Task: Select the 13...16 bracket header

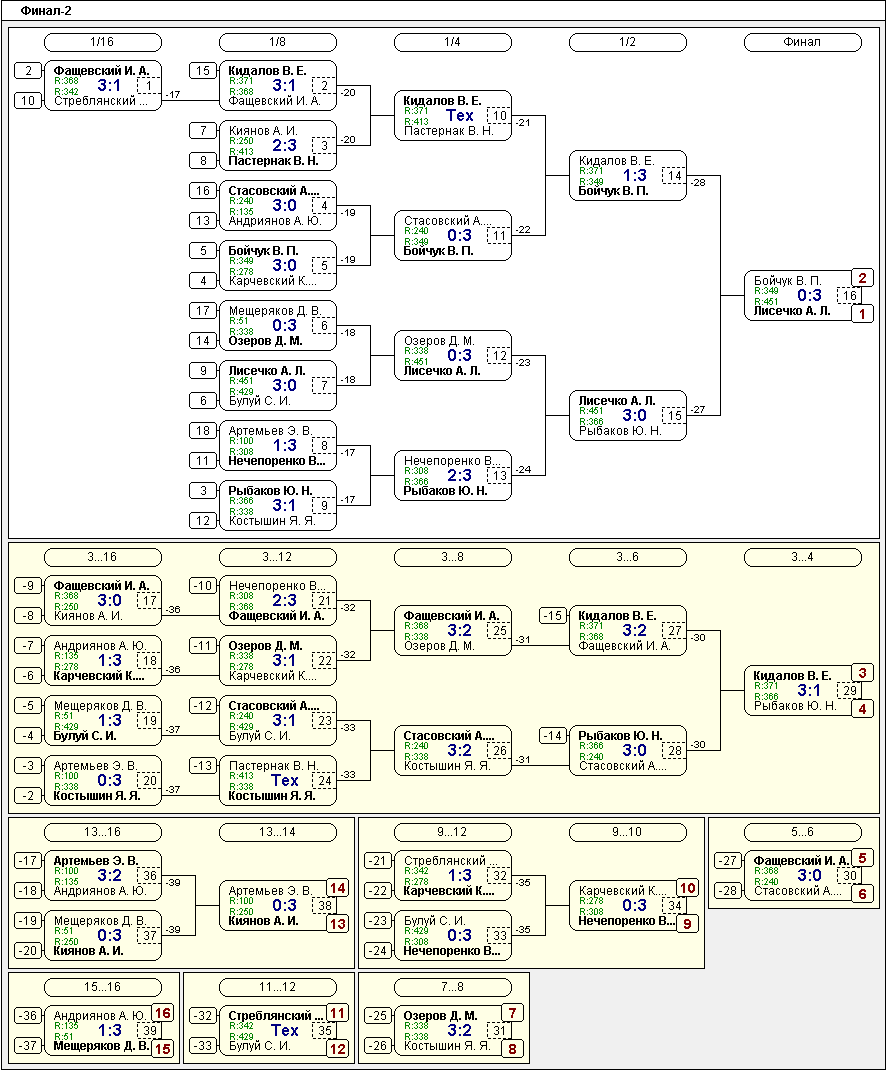Action: pyautogui.click(x=103, y=832)
